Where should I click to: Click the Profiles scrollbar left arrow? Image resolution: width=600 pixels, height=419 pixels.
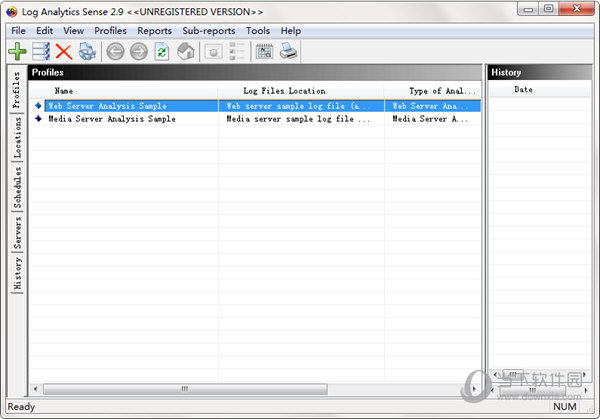point(36,389)
